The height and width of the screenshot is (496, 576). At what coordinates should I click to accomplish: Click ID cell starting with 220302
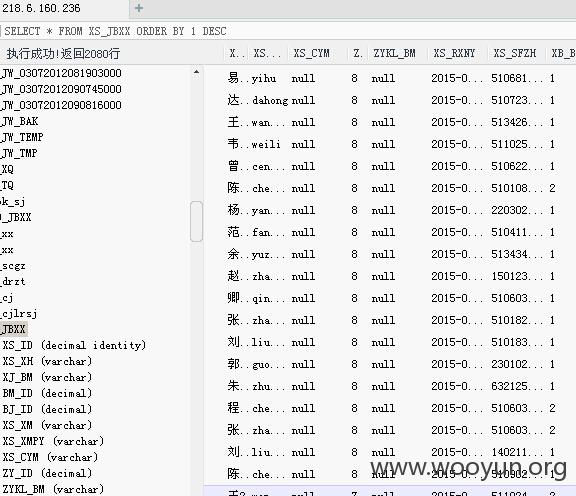(x=516, y=211)
